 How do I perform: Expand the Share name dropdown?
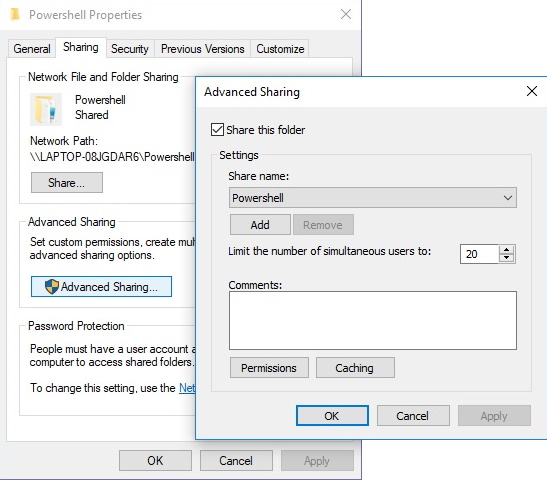tap(508, 198)
